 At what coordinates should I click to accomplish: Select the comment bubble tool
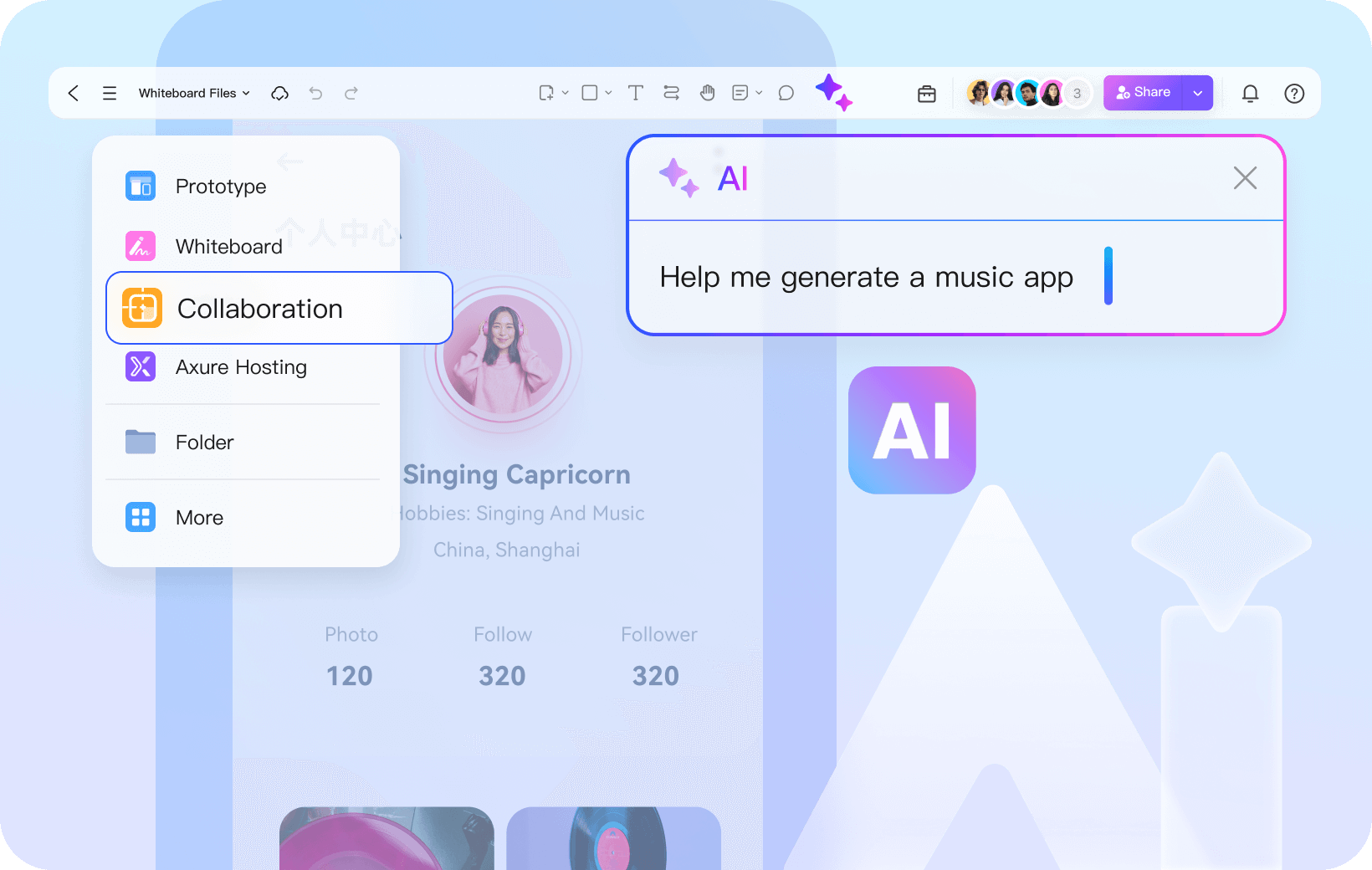786,93
